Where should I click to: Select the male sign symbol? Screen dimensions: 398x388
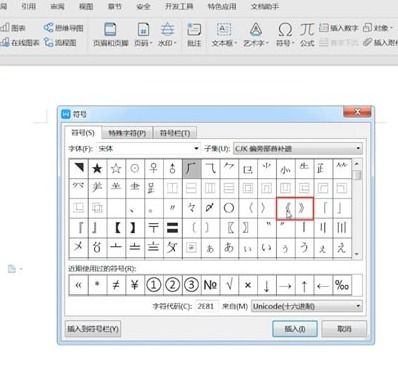pos(172,168)
